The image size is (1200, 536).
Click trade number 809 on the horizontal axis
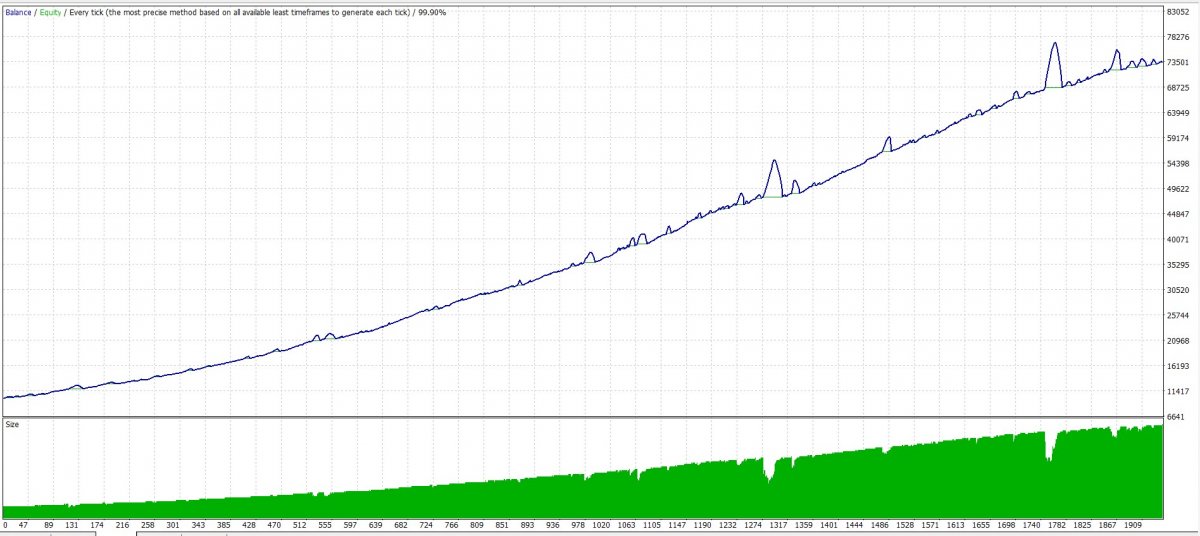[x=477, y=524]
